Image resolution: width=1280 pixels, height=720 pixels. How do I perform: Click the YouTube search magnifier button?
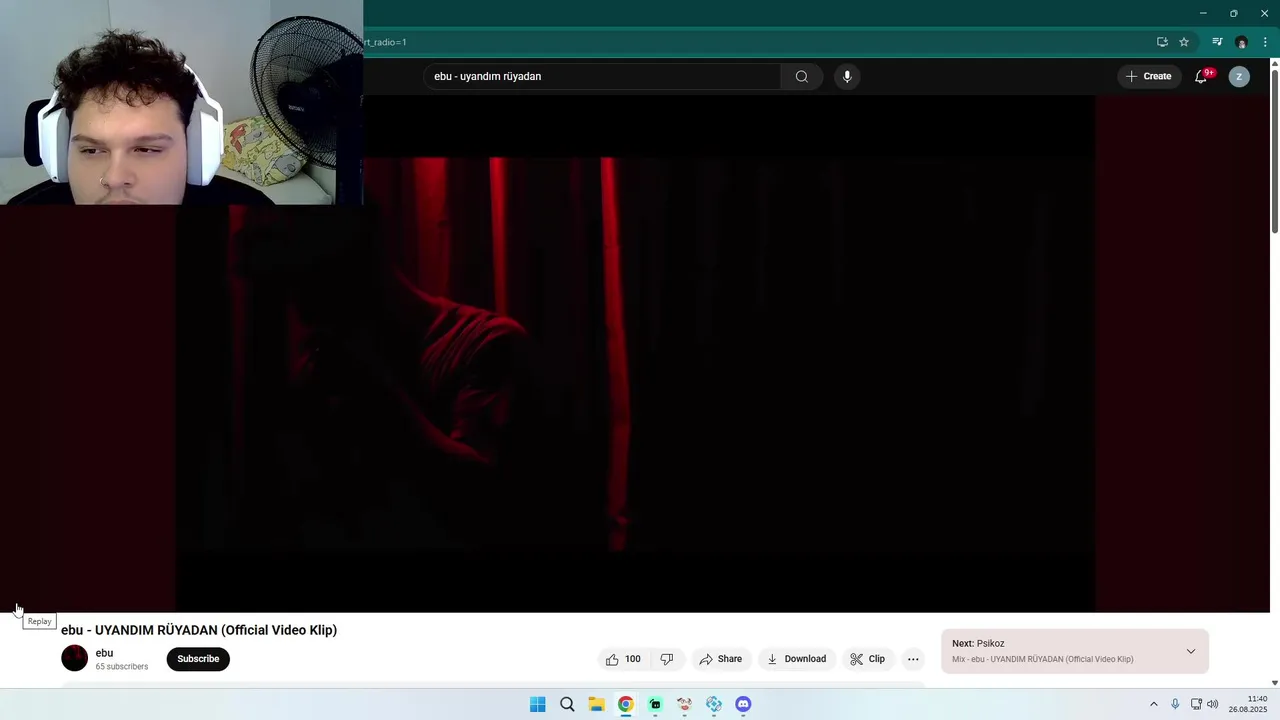[x=801, y=77]
